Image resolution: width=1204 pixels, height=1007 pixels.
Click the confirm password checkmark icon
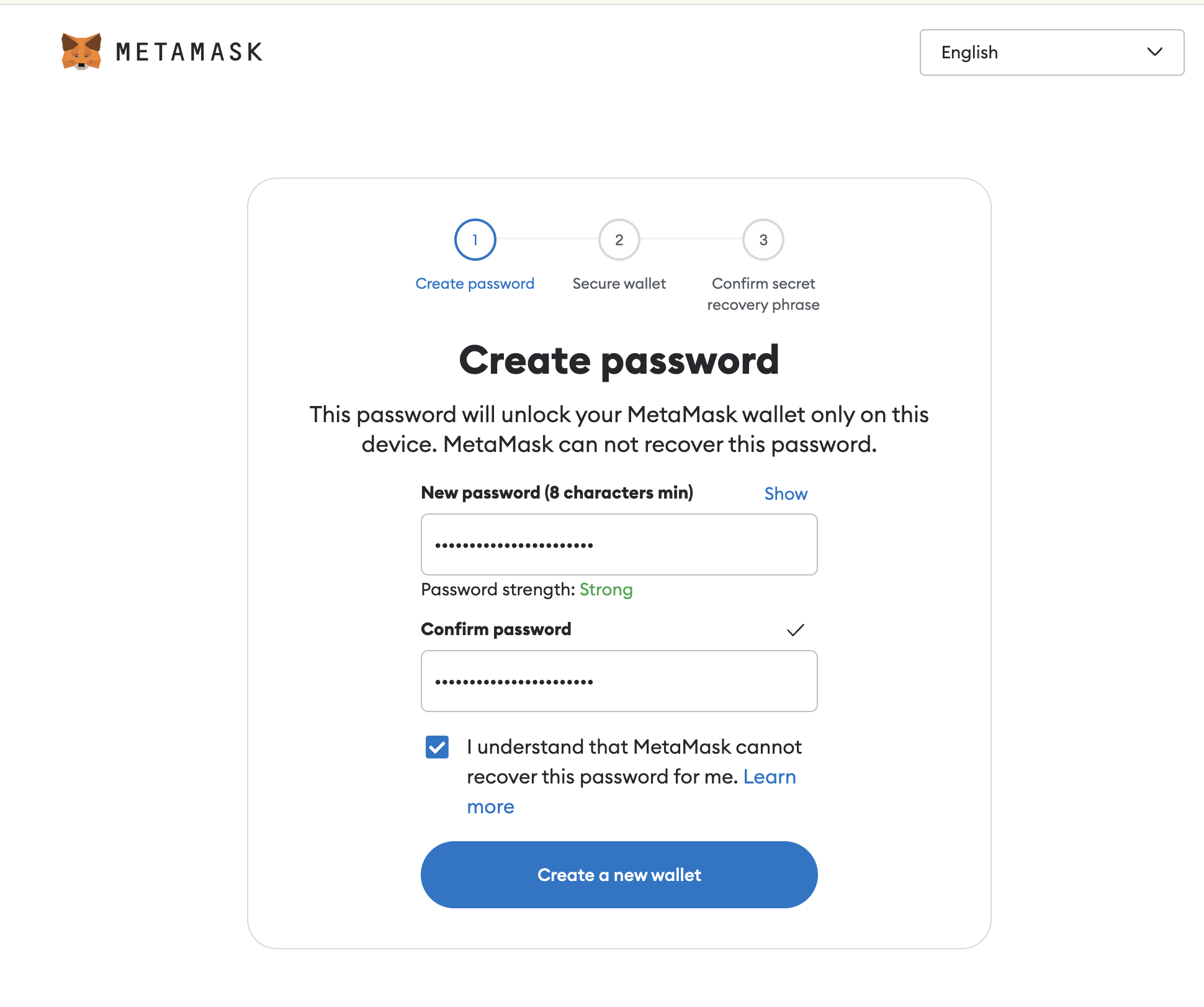coord(795,630)
